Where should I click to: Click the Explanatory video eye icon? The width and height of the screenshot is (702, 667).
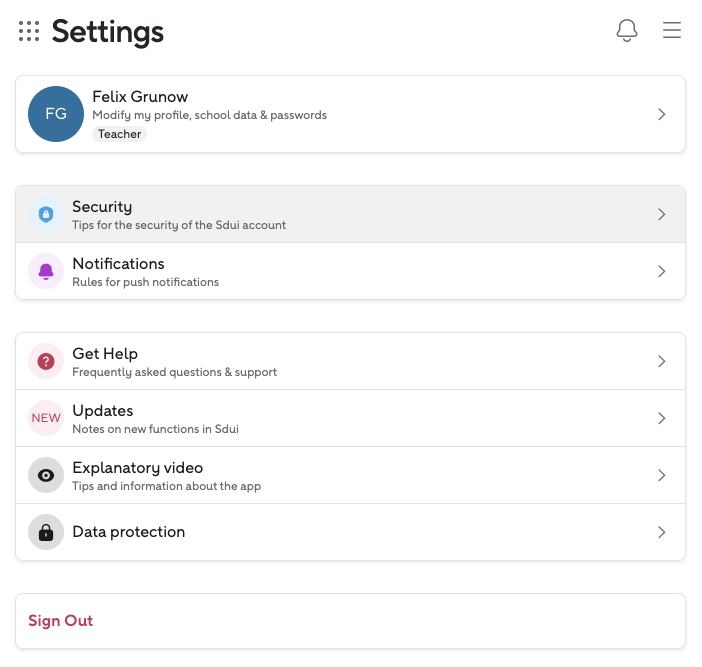pyautogui.click(x=46, y=475)
